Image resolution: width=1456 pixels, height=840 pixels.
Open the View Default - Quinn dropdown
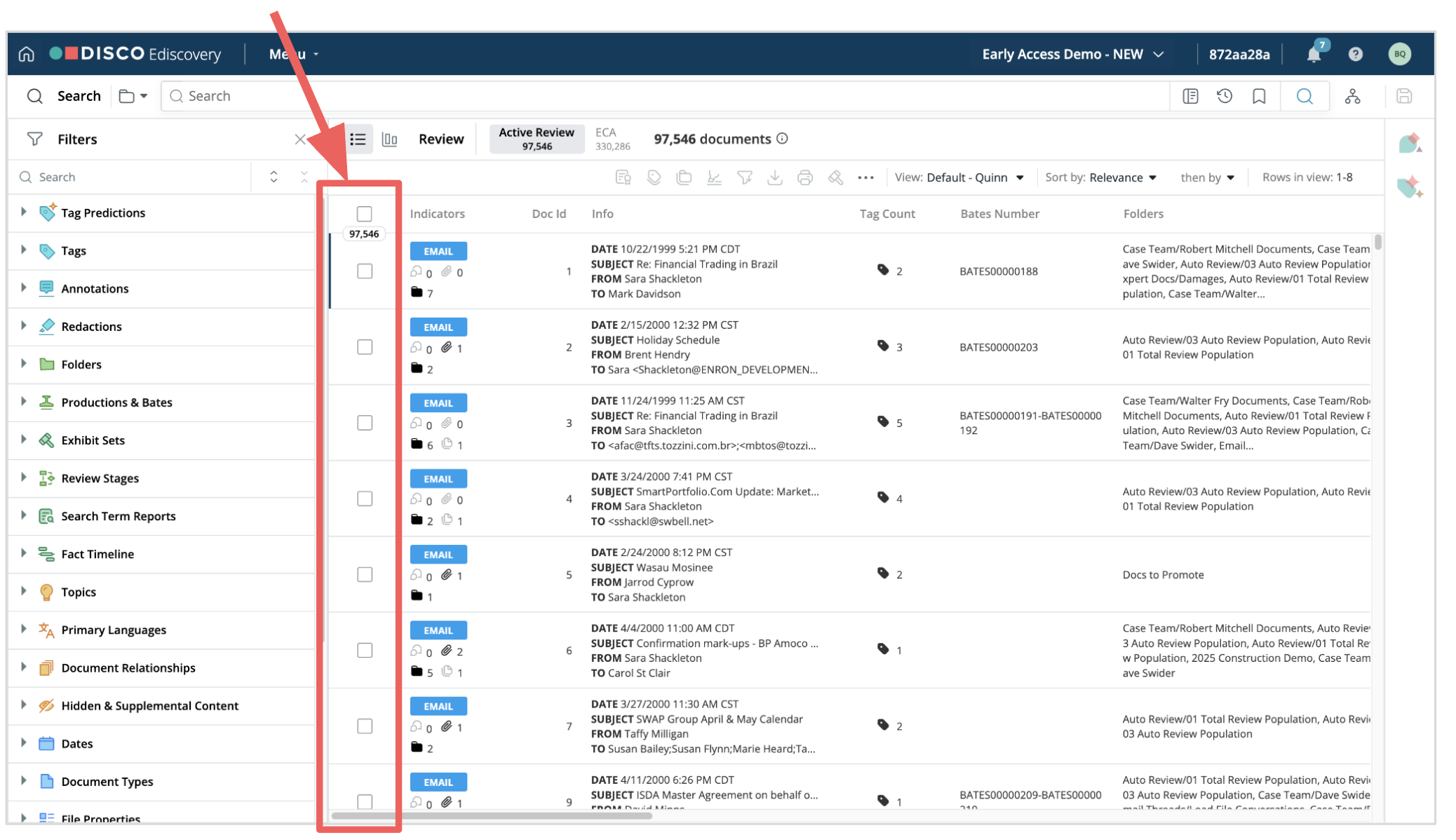tap(959, 177)
